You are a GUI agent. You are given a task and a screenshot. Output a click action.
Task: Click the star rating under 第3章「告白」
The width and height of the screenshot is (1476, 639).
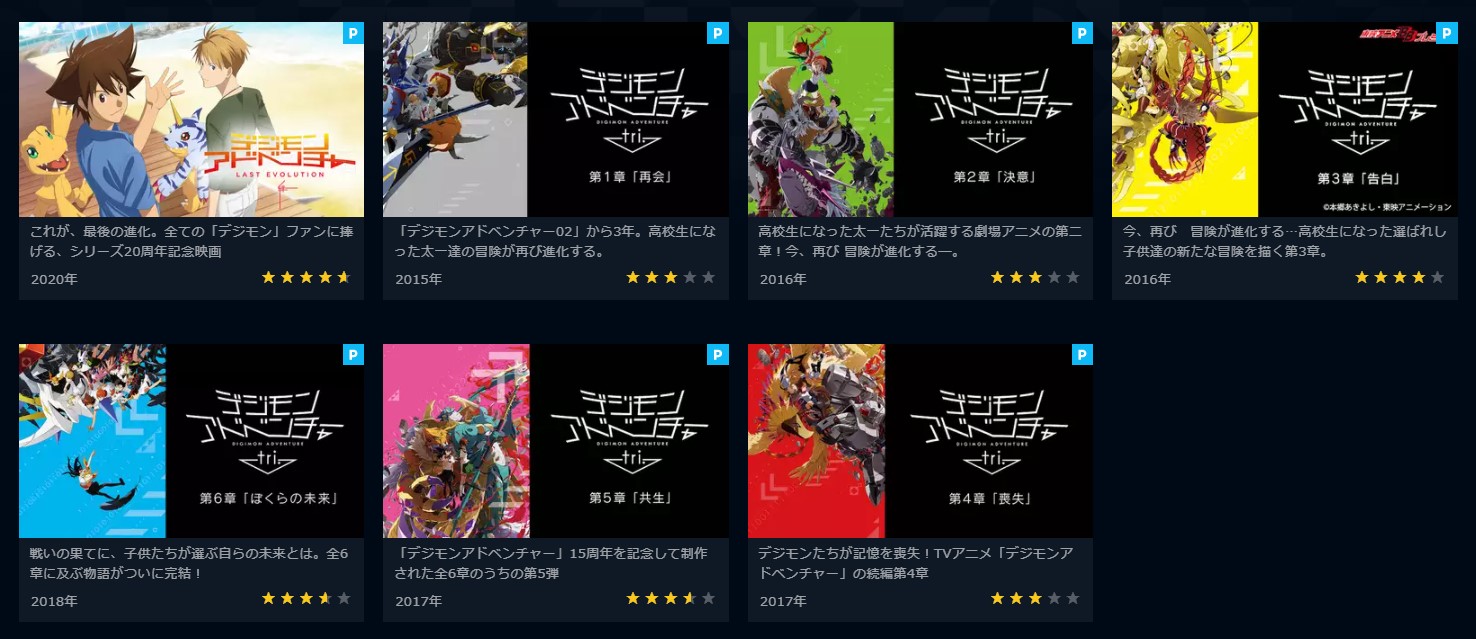1399,277
